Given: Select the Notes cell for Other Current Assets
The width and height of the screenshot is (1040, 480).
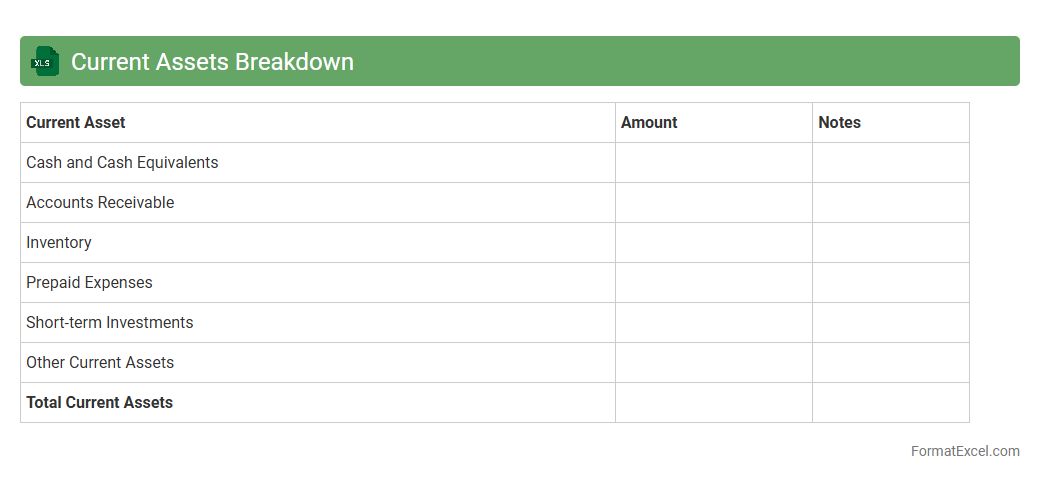Looking at the screenshot, I should point(890,362).
